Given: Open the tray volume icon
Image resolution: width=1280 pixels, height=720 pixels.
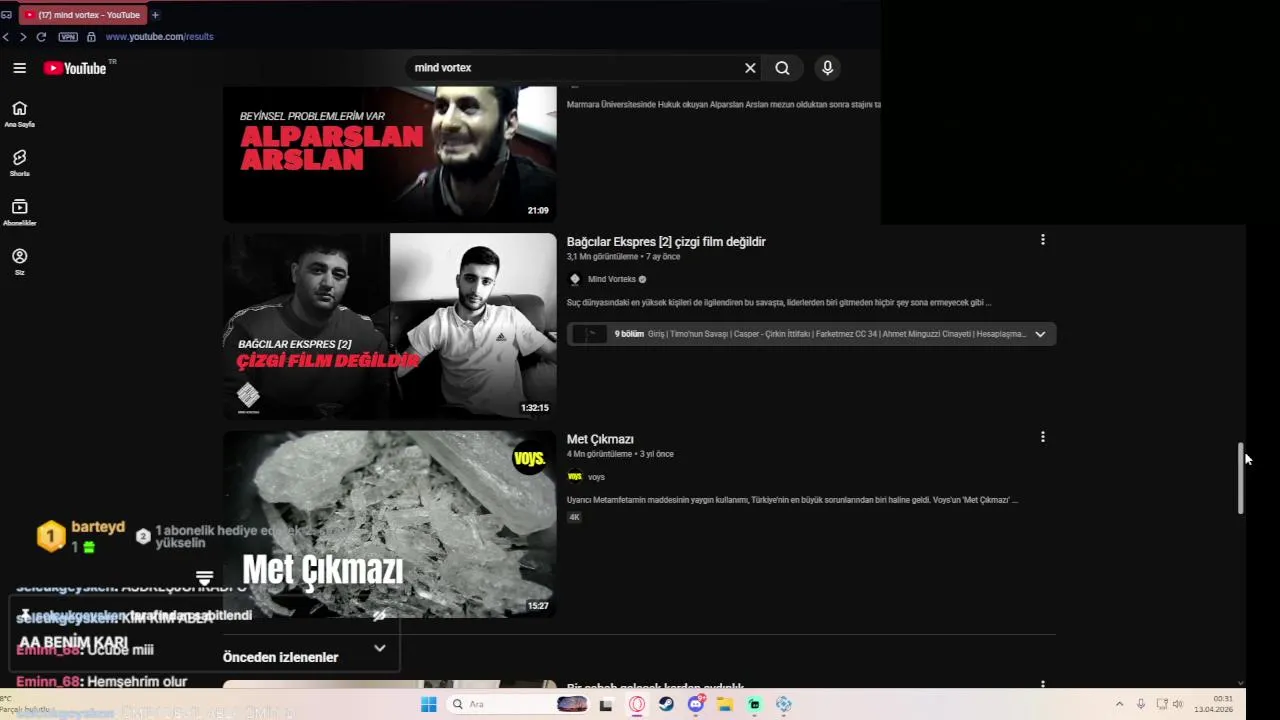Looking at the screenshot, I should click(1178, 704).
